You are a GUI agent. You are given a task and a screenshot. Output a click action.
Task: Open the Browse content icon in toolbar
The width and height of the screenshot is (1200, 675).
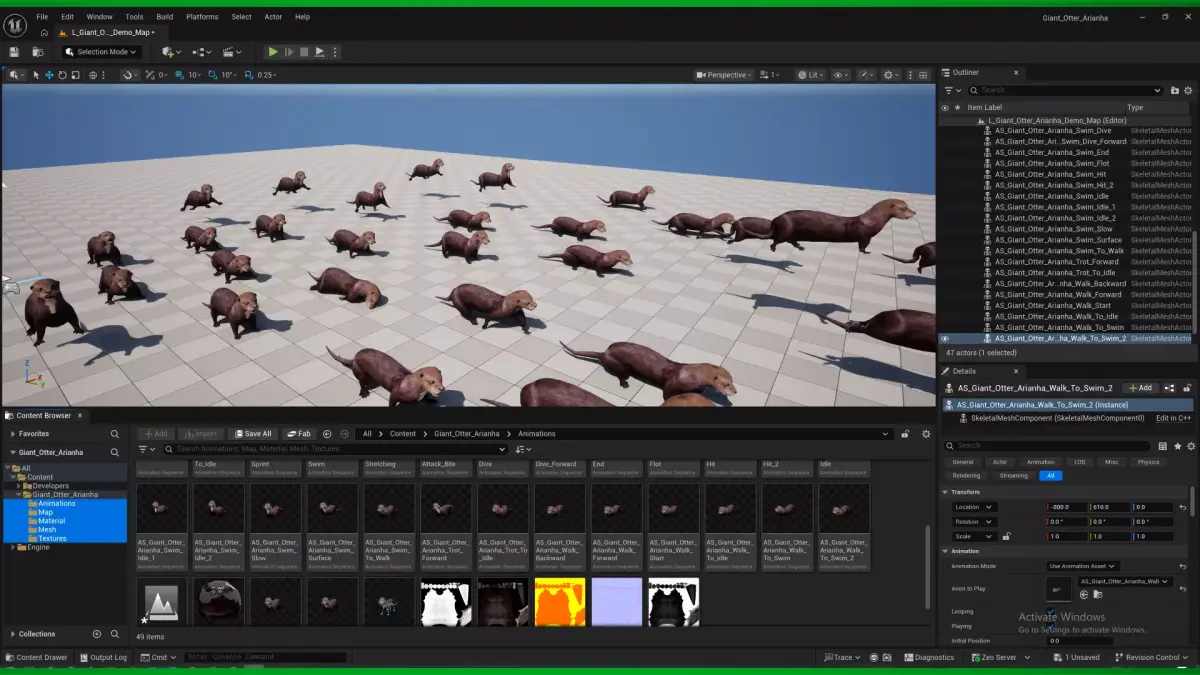(x=38, y=52)
